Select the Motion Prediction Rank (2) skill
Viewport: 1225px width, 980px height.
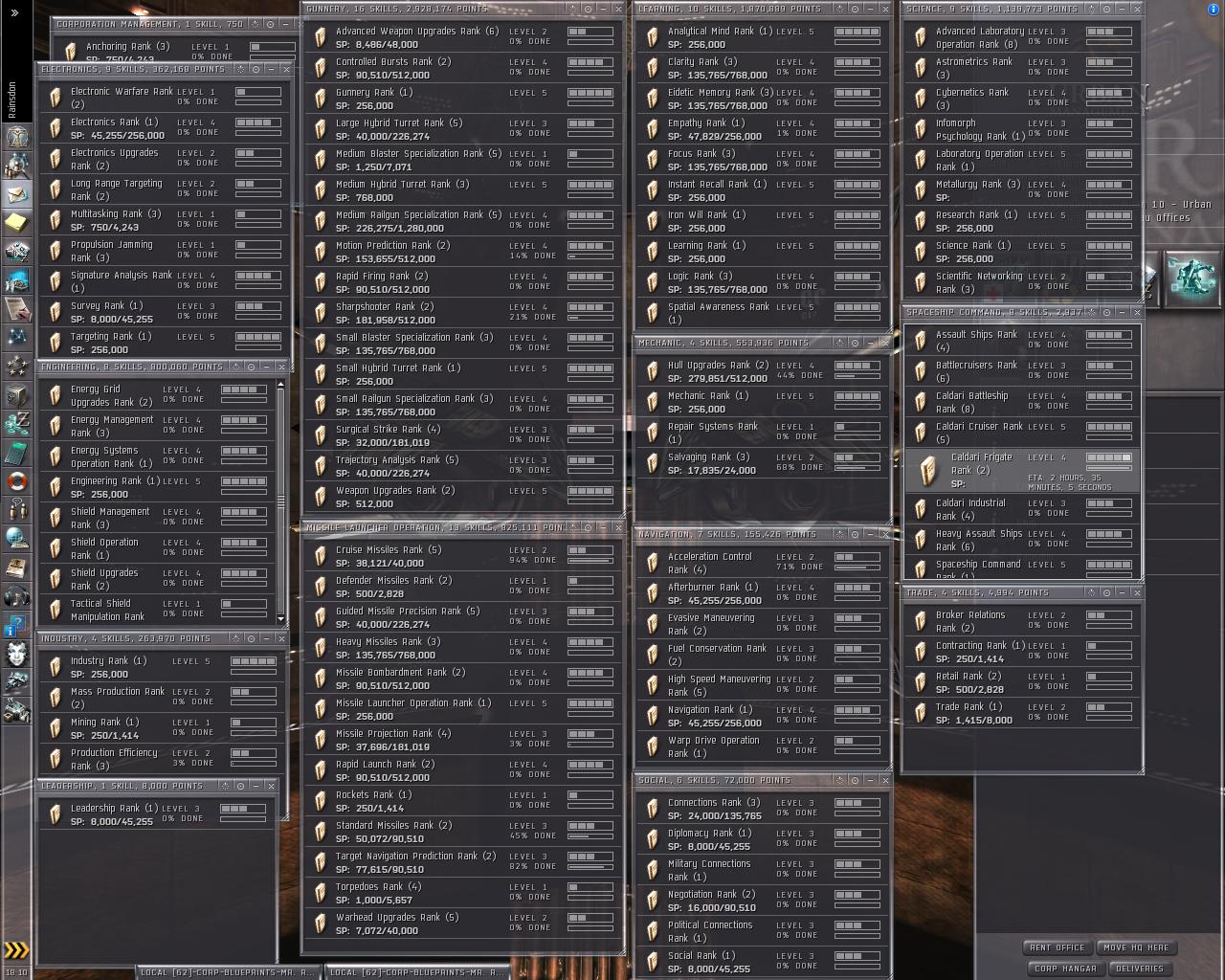[464, 252]
